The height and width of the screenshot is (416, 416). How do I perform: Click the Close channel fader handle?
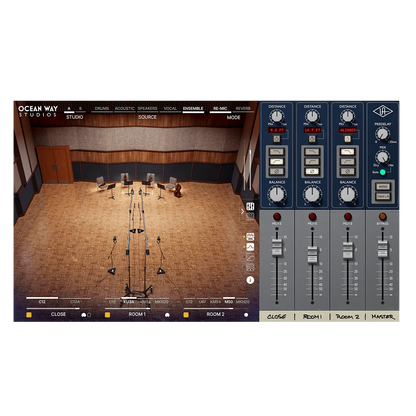(277, 248)
